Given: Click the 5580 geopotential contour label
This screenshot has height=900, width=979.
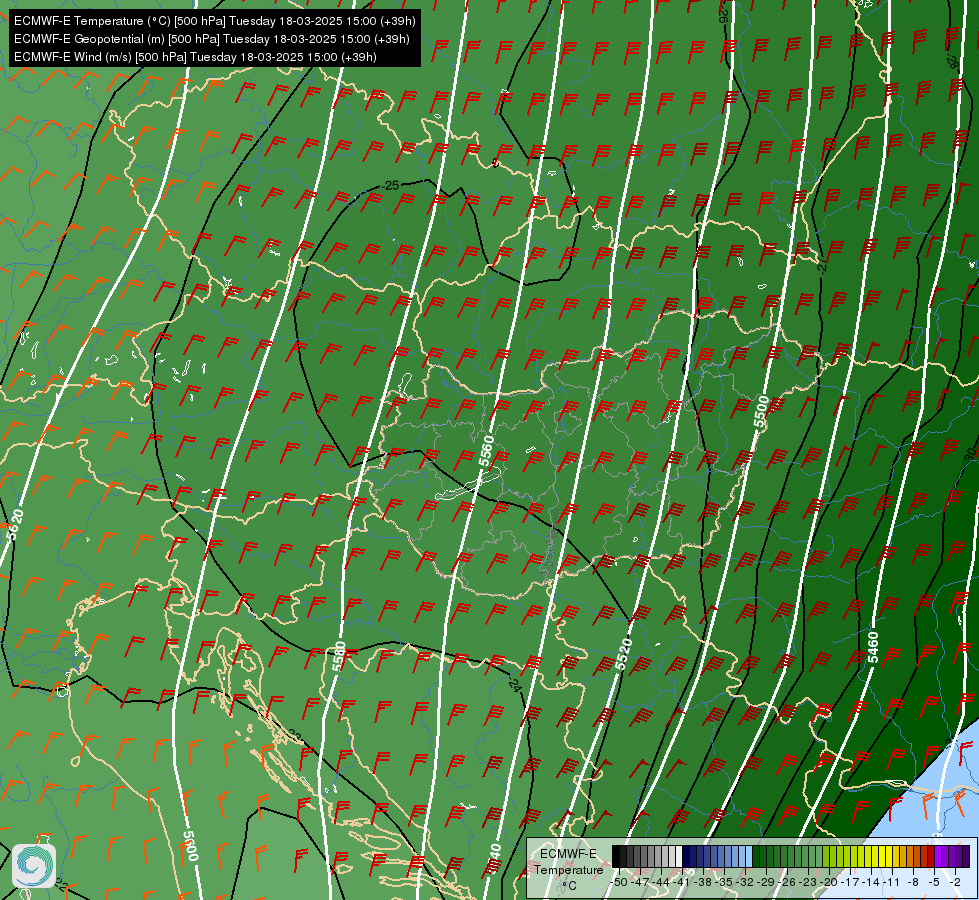Looking at the screenshot, I should click(x=338, y=656).
